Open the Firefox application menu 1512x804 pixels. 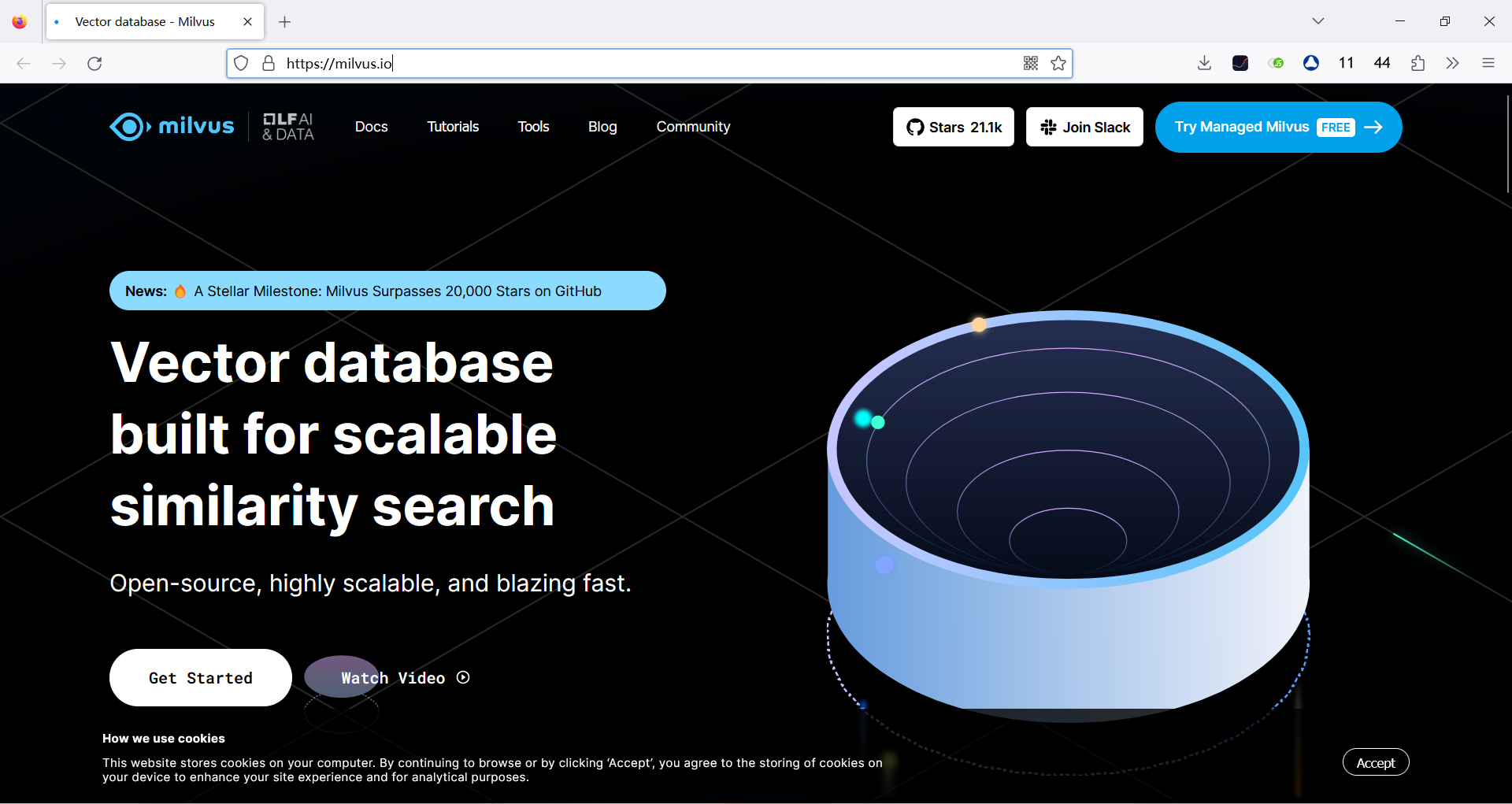[x=1488, y=63]
